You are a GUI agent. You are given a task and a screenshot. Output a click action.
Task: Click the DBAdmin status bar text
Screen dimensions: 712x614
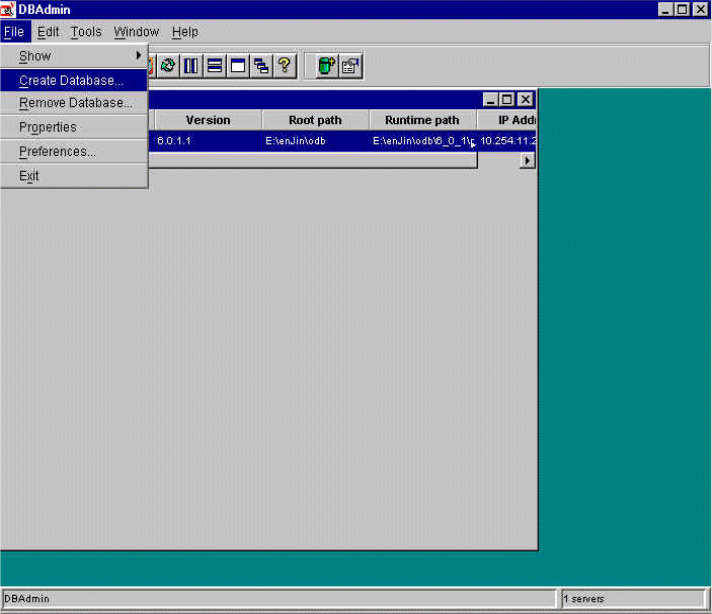[x=27, y=599]
